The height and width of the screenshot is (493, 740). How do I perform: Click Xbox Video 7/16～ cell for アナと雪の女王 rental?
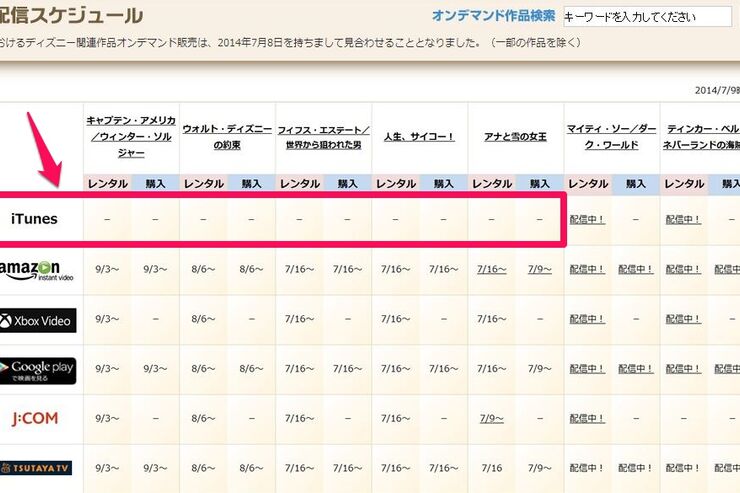(491, 319)
